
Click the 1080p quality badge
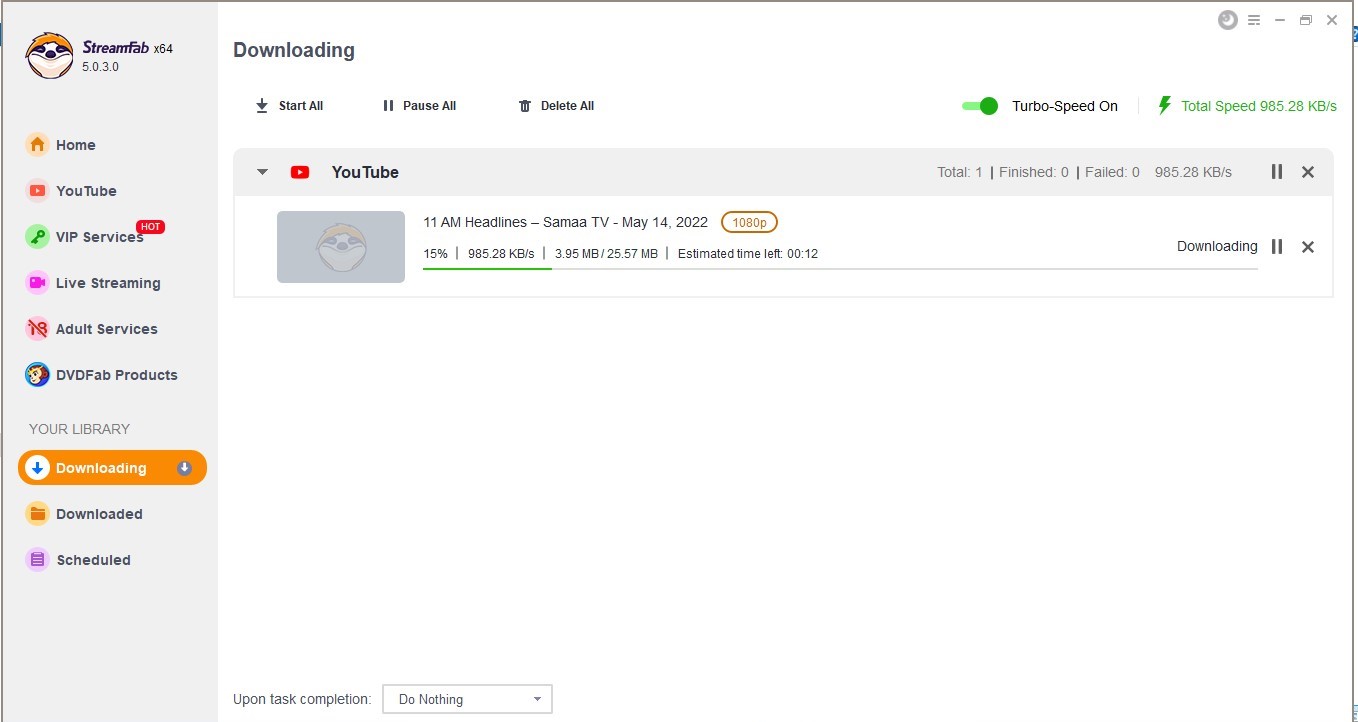pyautogui.click(x=749, y=222)
